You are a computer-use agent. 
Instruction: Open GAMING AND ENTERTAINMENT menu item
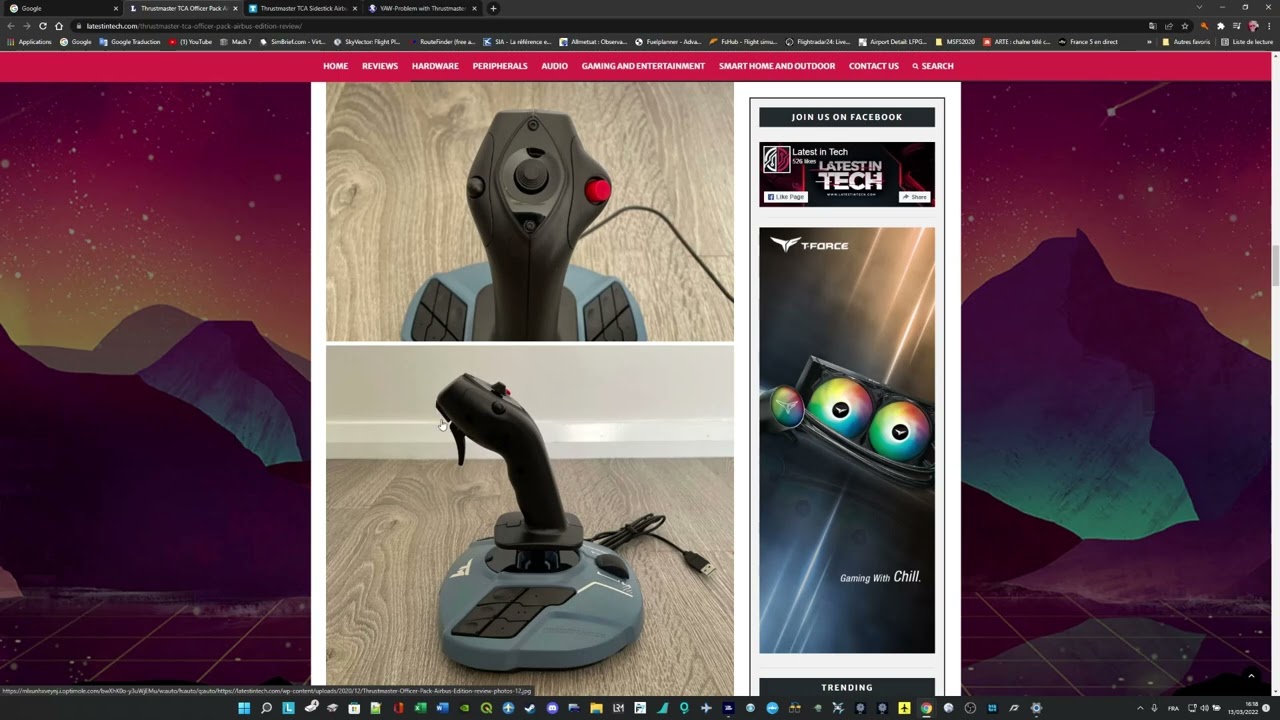pos(643,66)
